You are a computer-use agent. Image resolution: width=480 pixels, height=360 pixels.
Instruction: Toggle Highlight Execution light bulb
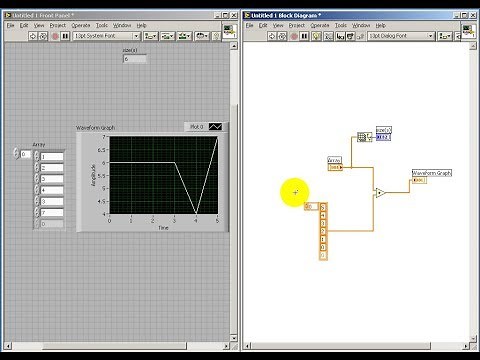(x=316, y=36)
